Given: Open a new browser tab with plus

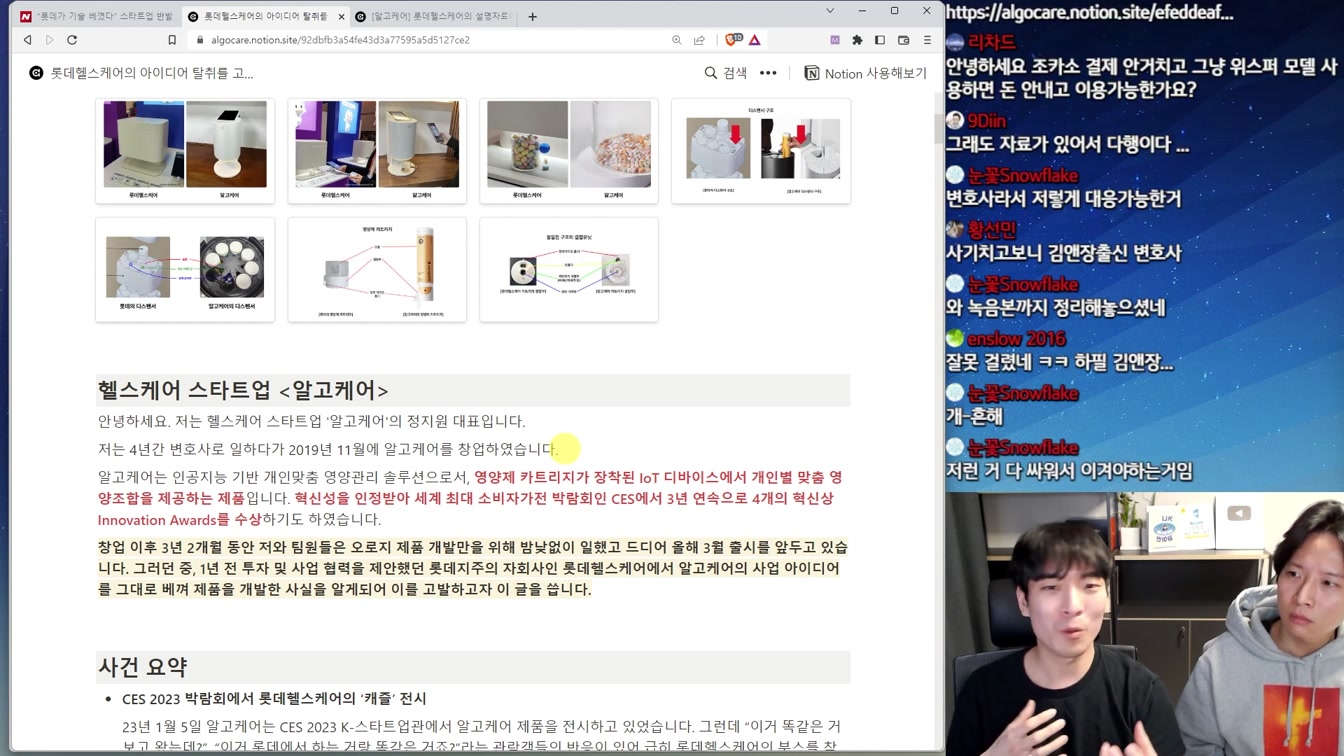Looking at the screenshot, I should (x=532, y=16).
